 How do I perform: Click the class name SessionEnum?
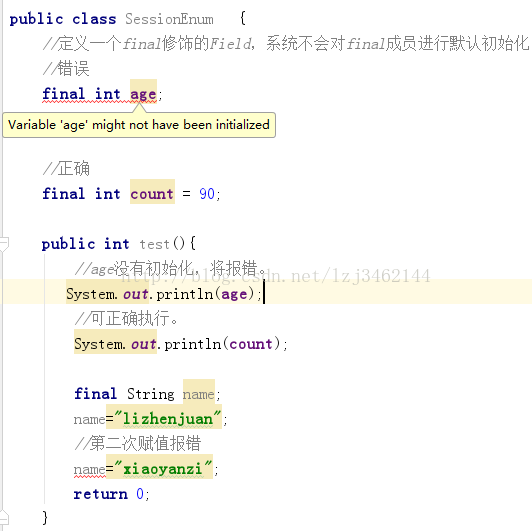point(169,19)
